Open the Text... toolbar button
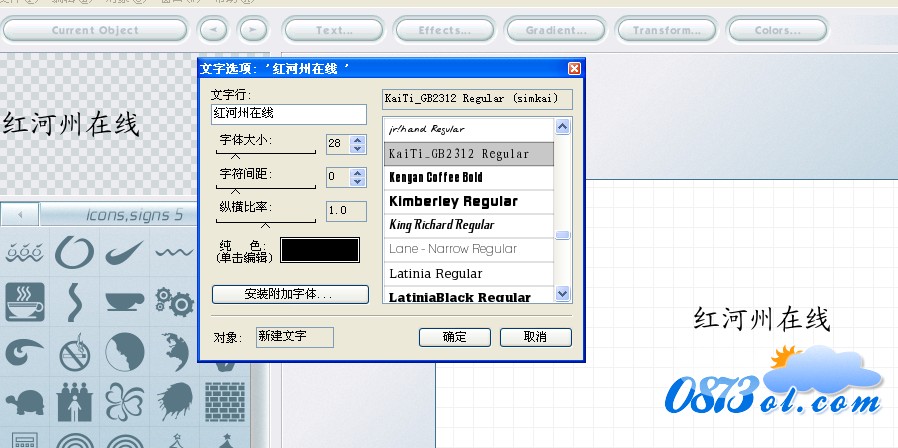The image size is (898, 448). (334, 30)
